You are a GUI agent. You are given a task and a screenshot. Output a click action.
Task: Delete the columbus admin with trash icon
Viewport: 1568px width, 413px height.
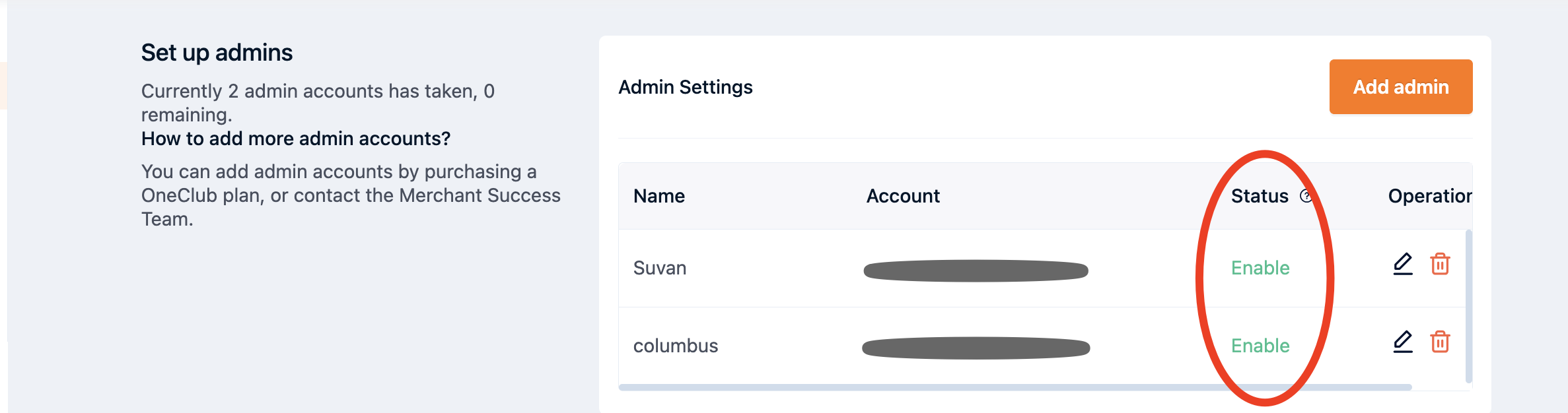(1440, 342)
